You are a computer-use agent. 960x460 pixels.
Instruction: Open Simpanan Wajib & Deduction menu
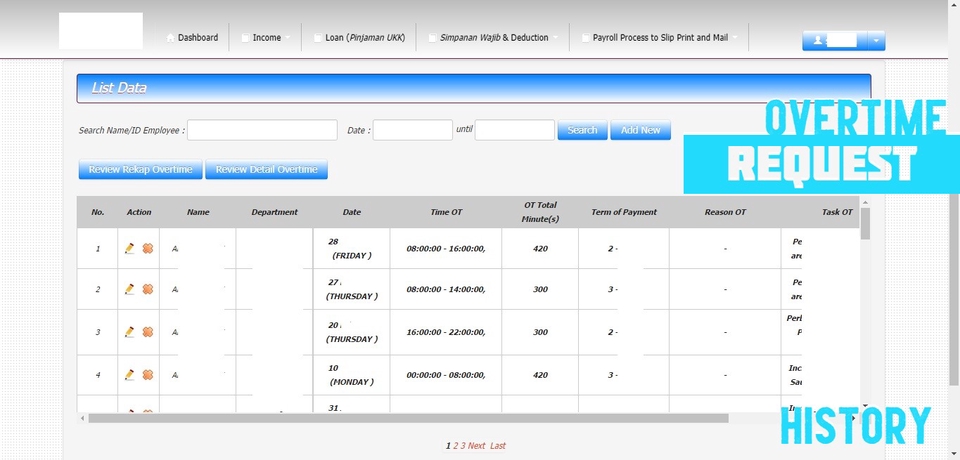[494, 37]
